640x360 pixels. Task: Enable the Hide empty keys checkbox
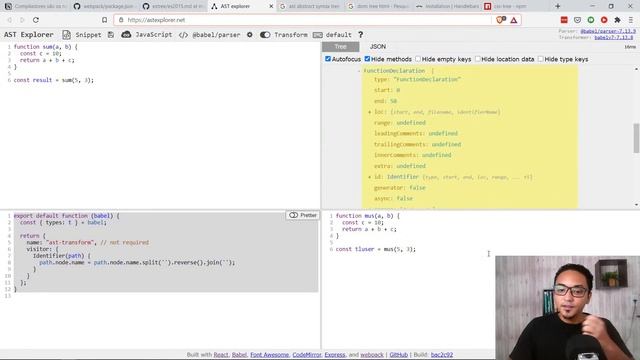418,59
